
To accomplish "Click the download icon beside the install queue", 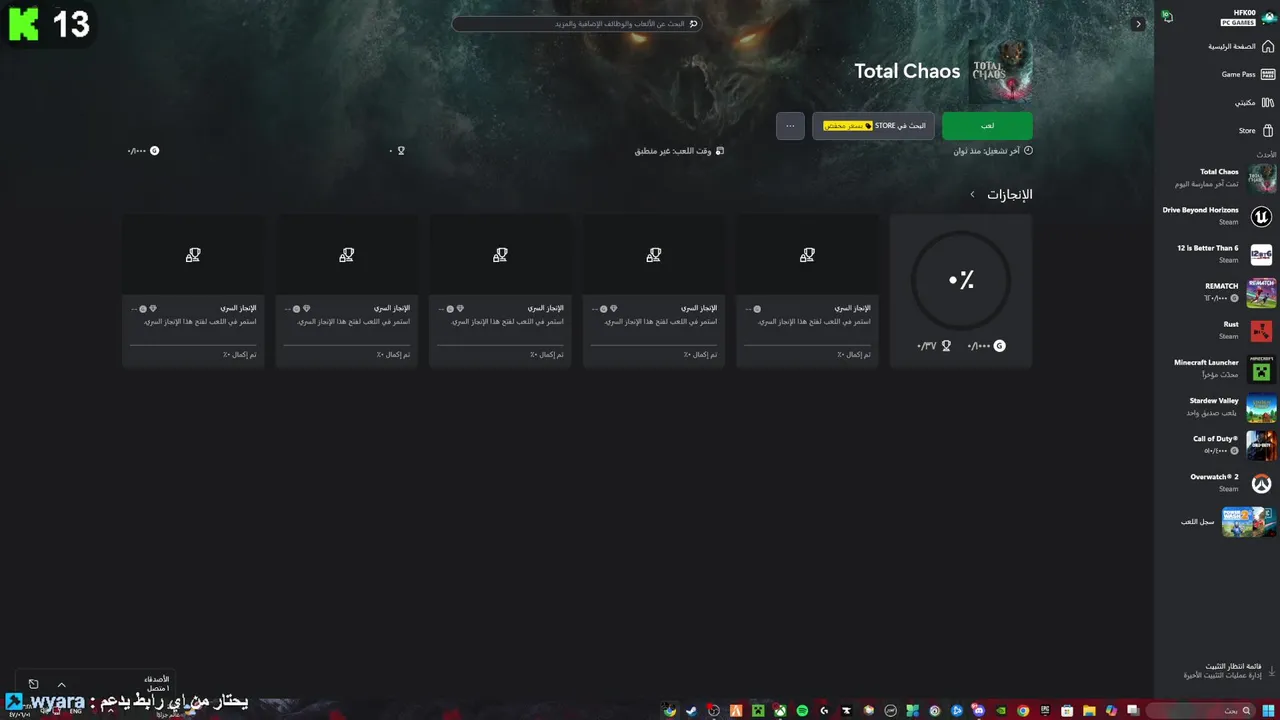I will tap(1271, 670).
